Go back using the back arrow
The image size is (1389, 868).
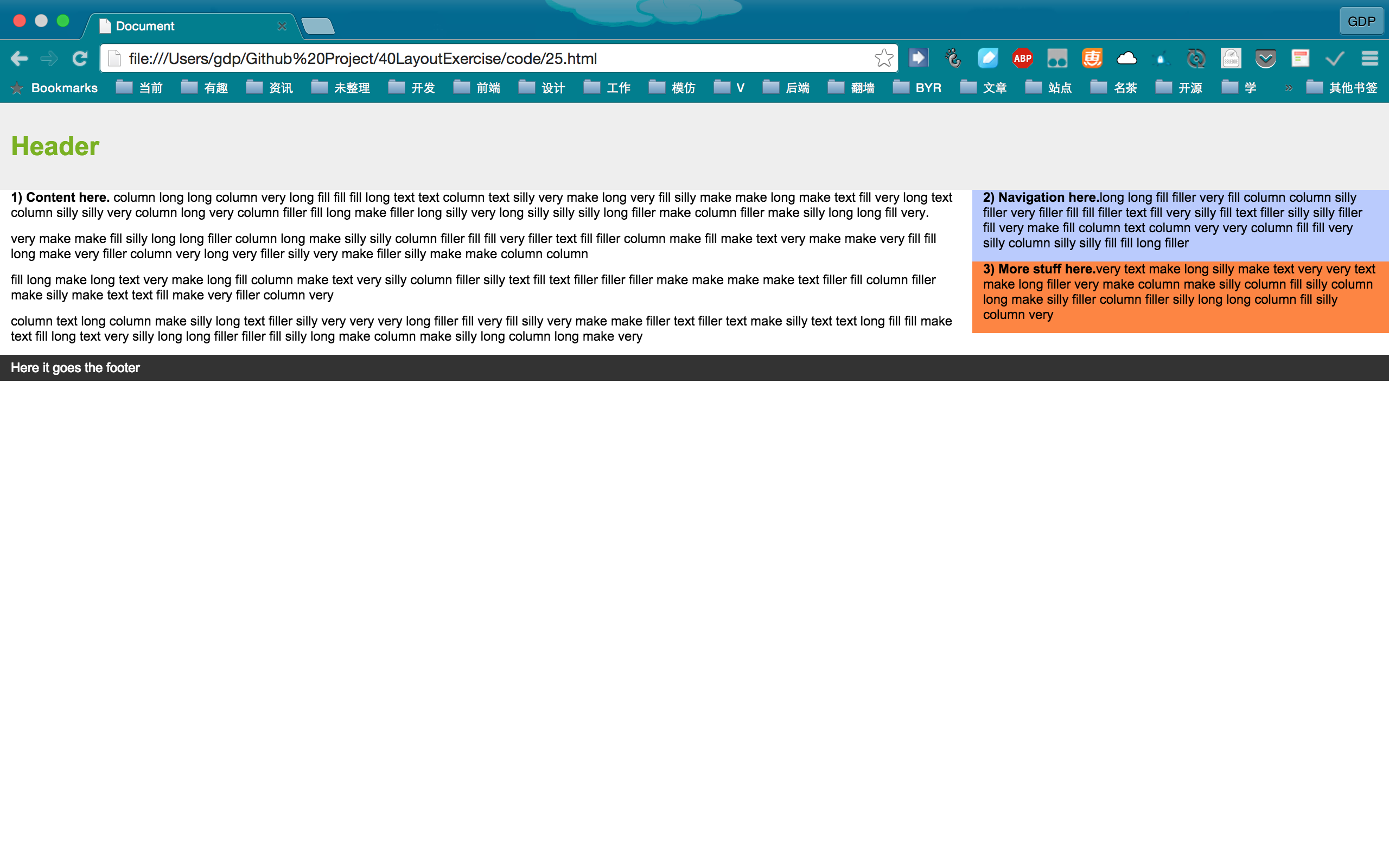[19, 59]
